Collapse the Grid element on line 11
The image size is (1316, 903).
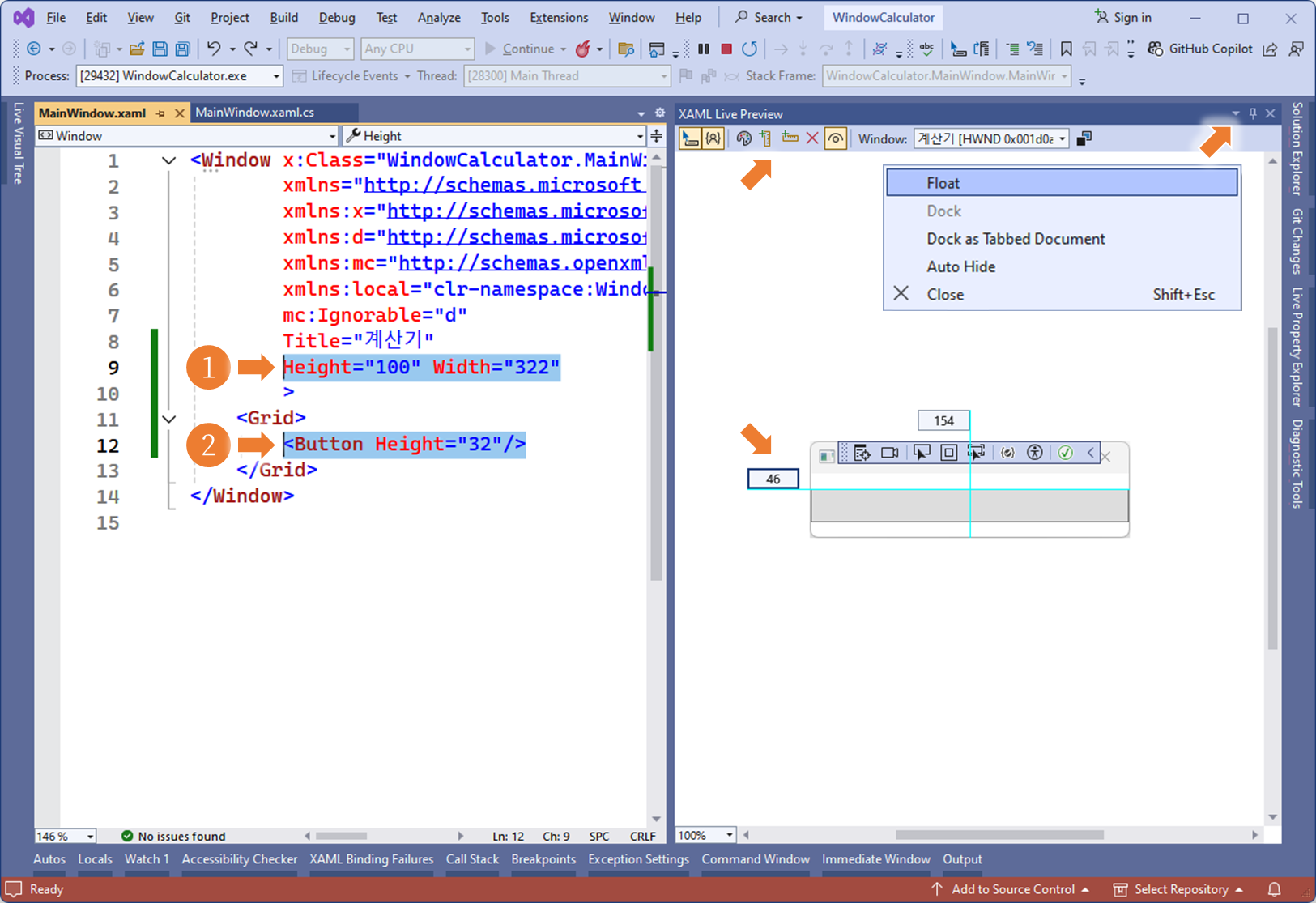click(168, 419)
